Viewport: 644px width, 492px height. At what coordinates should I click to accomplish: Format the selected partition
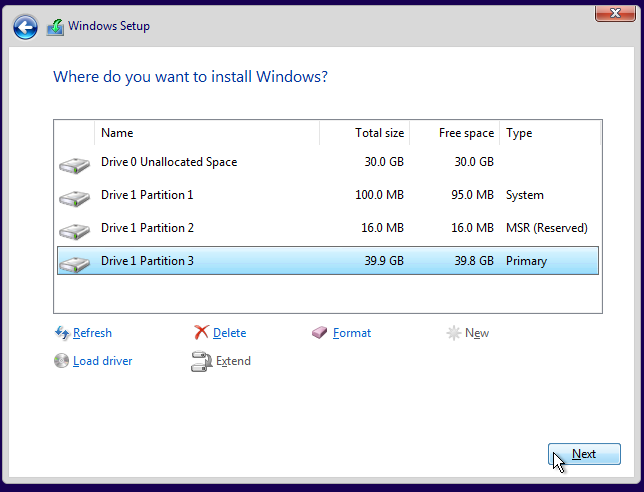352,333
